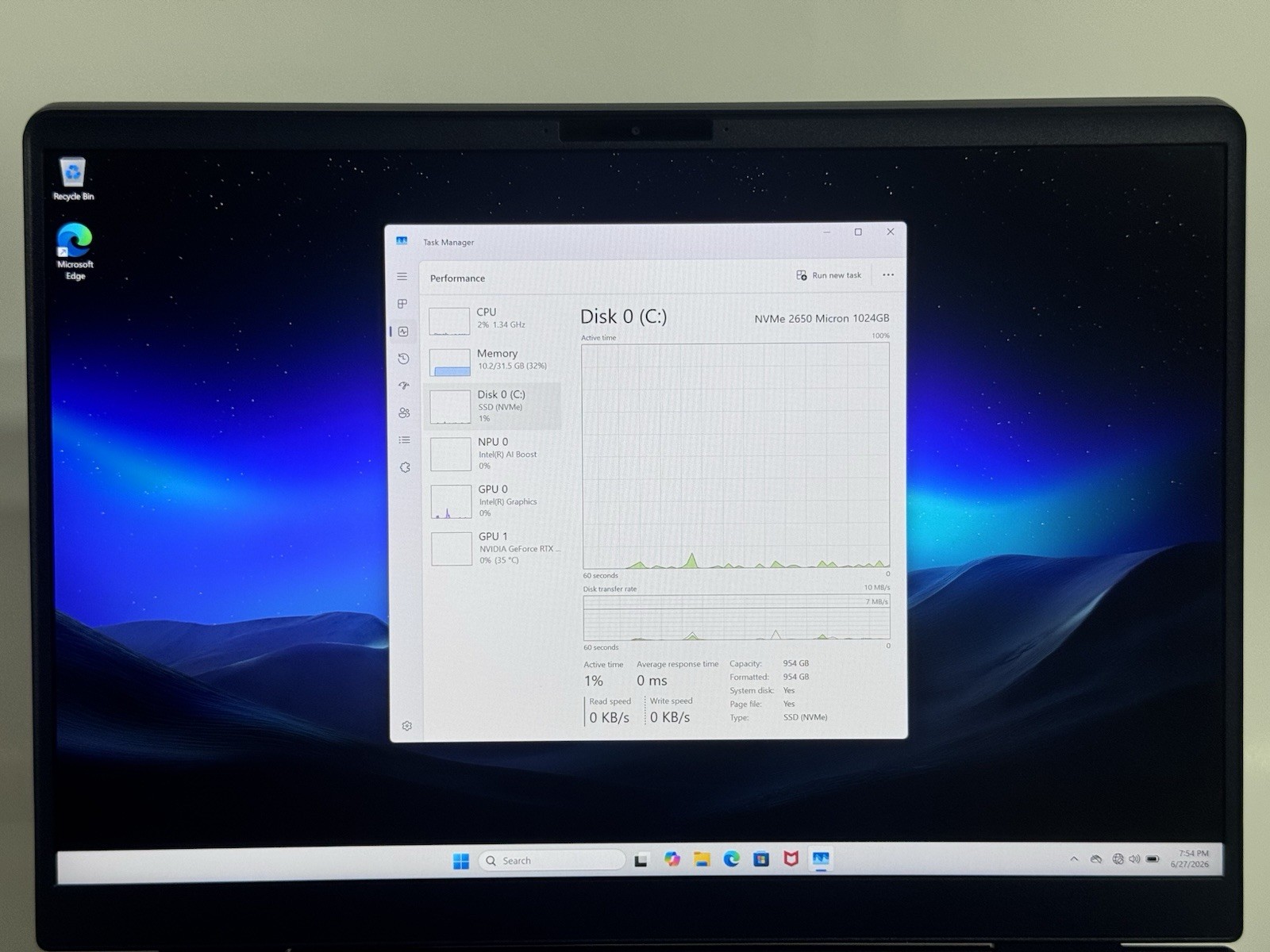
Task: Click the Type SSD (NVMe) value
Action: pos(805,717)
